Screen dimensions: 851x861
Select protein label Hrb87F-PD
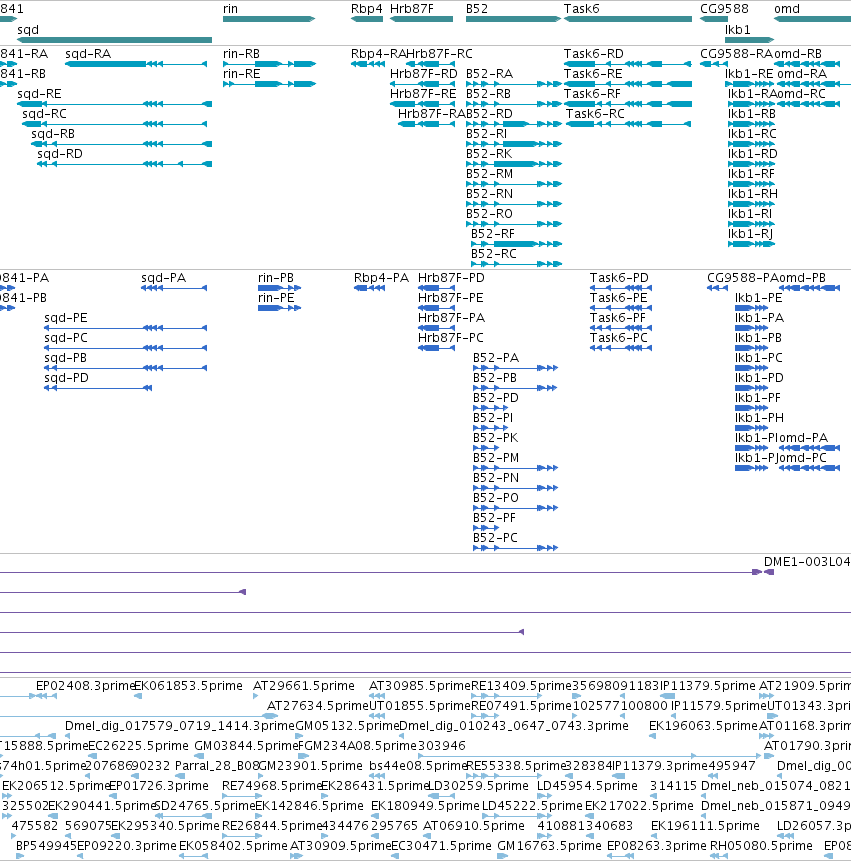pyautogui.click(x=451, y=278)
